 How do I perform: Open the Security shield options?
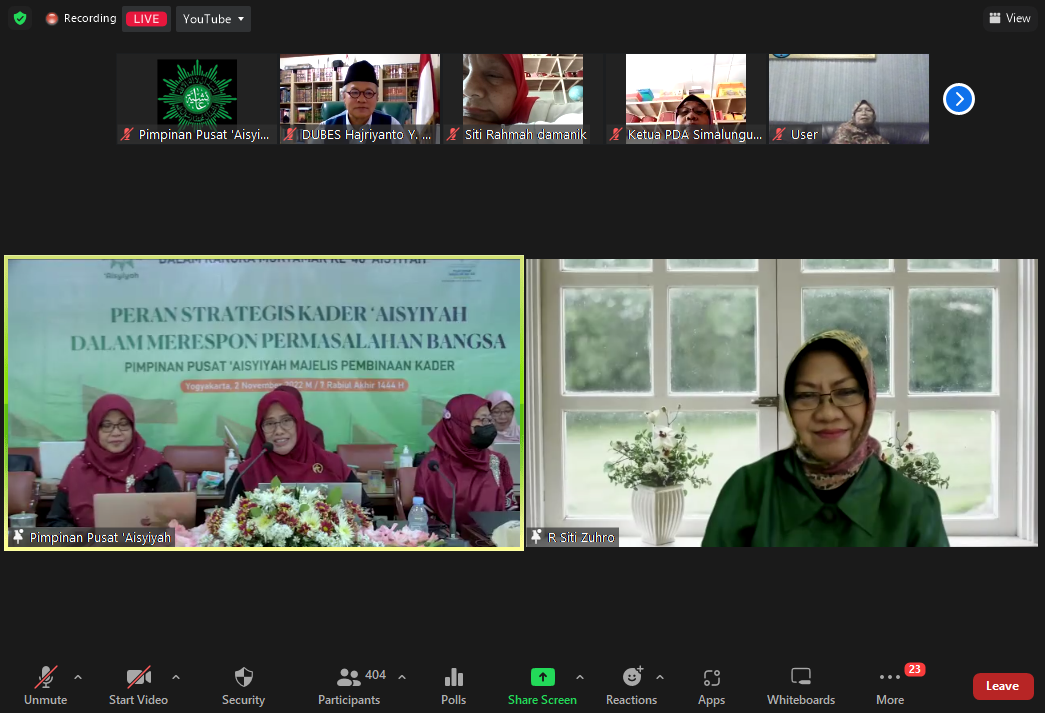click(x=243, y=686)
